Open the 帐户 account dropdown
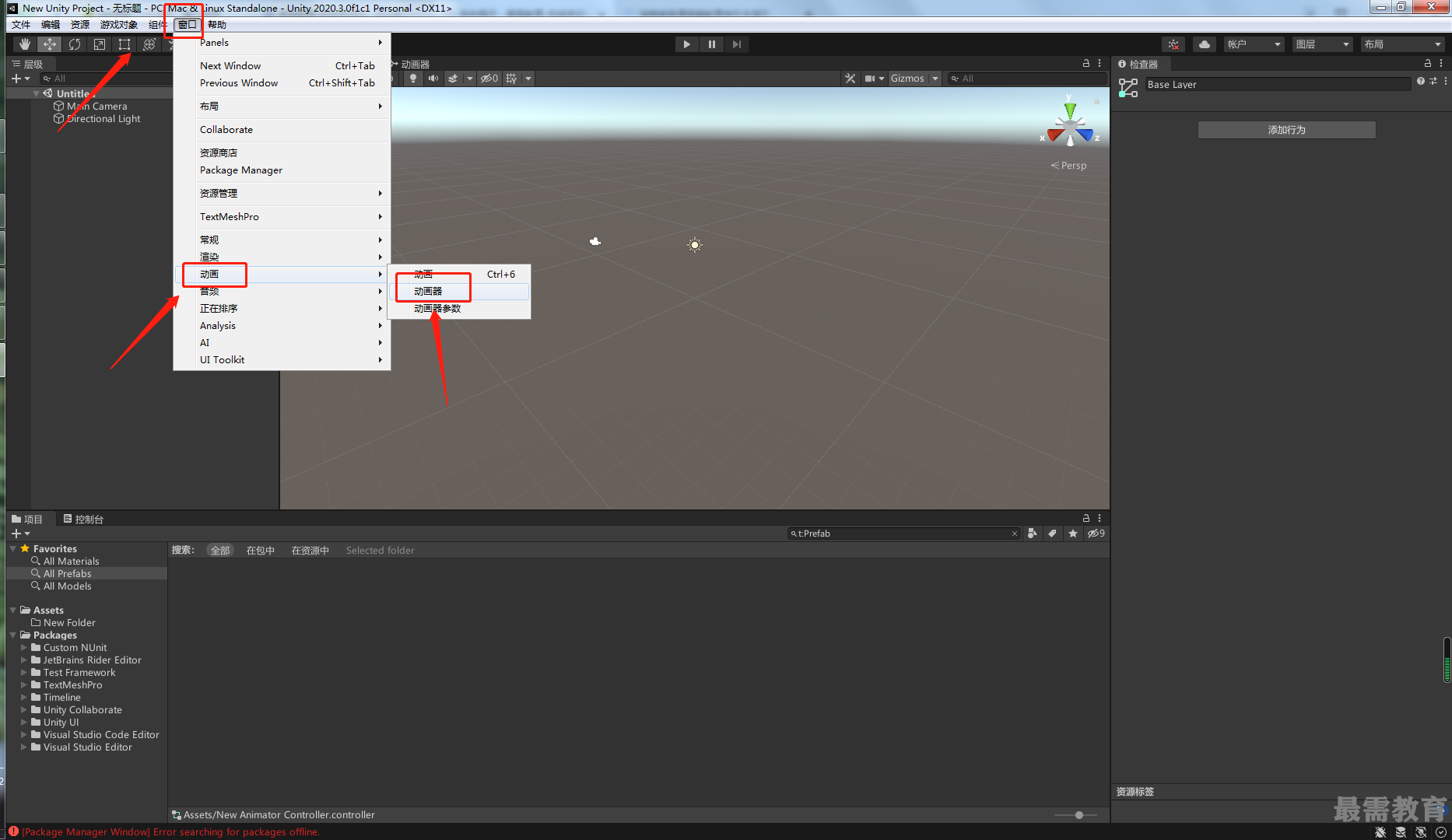The image size is (1452, 840). coord(1254,44)
